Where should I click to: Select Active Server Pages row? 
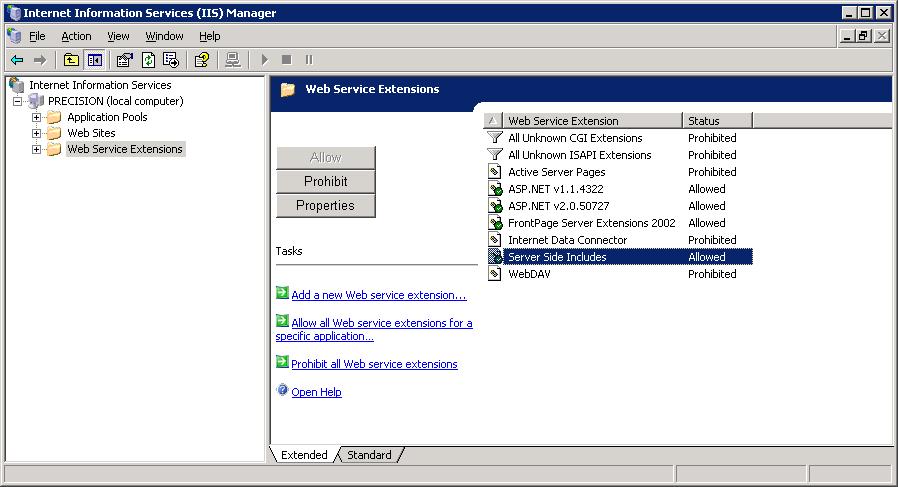(619, 172)
